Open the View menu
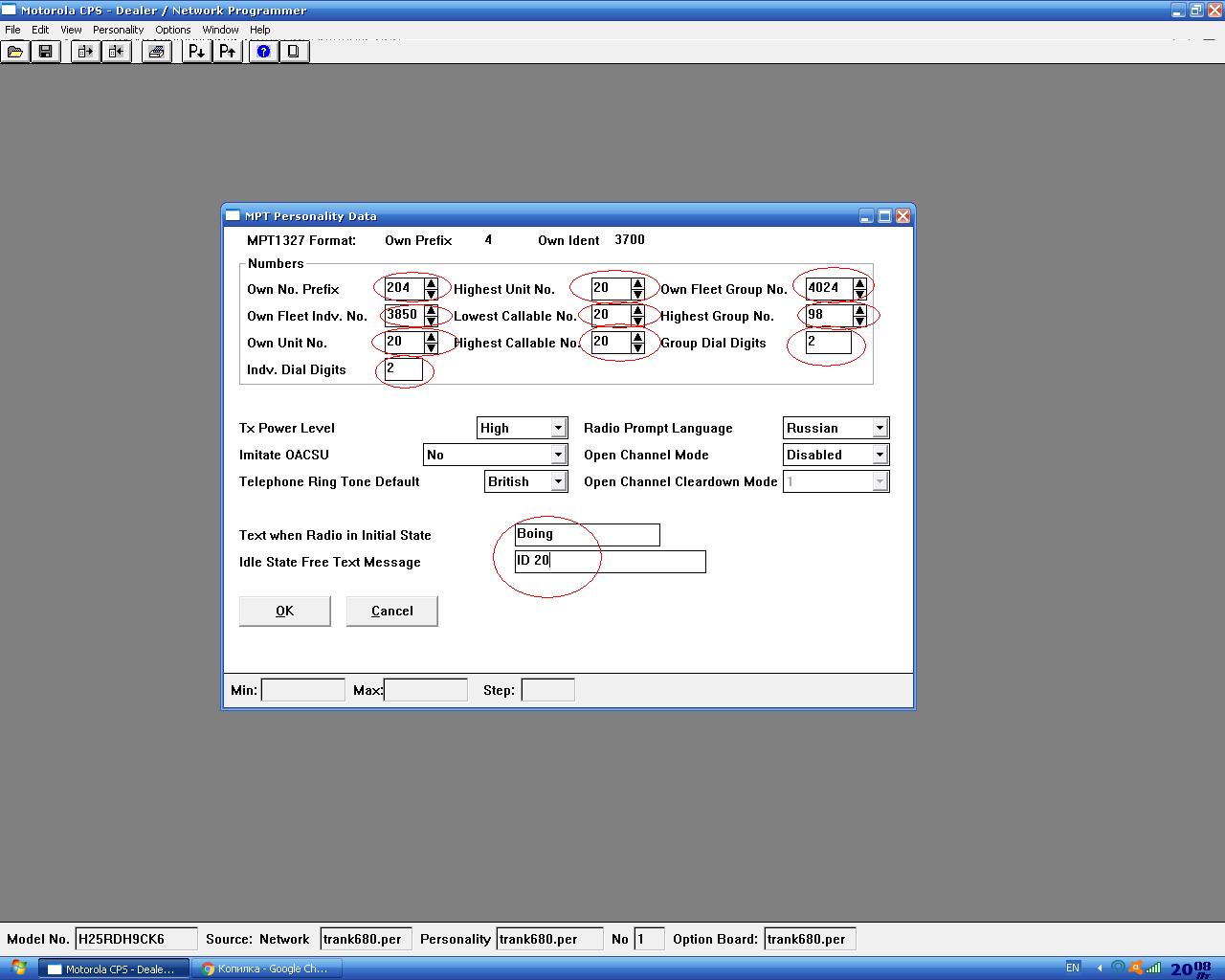The height and width of the screenshot is (980, 1225). pyautogui.click(x=71, y=30)
